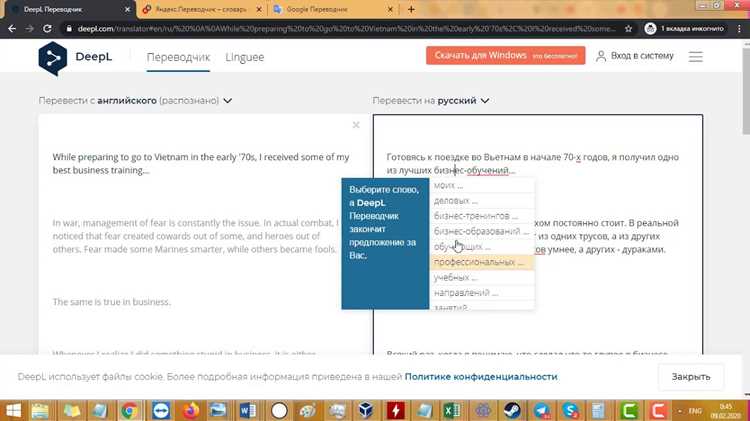The width and height of the screenshot is (750, 421).
Task: Choose suggestion "направлений ..."
Action: pyautogui.click(x=482, y=292)
